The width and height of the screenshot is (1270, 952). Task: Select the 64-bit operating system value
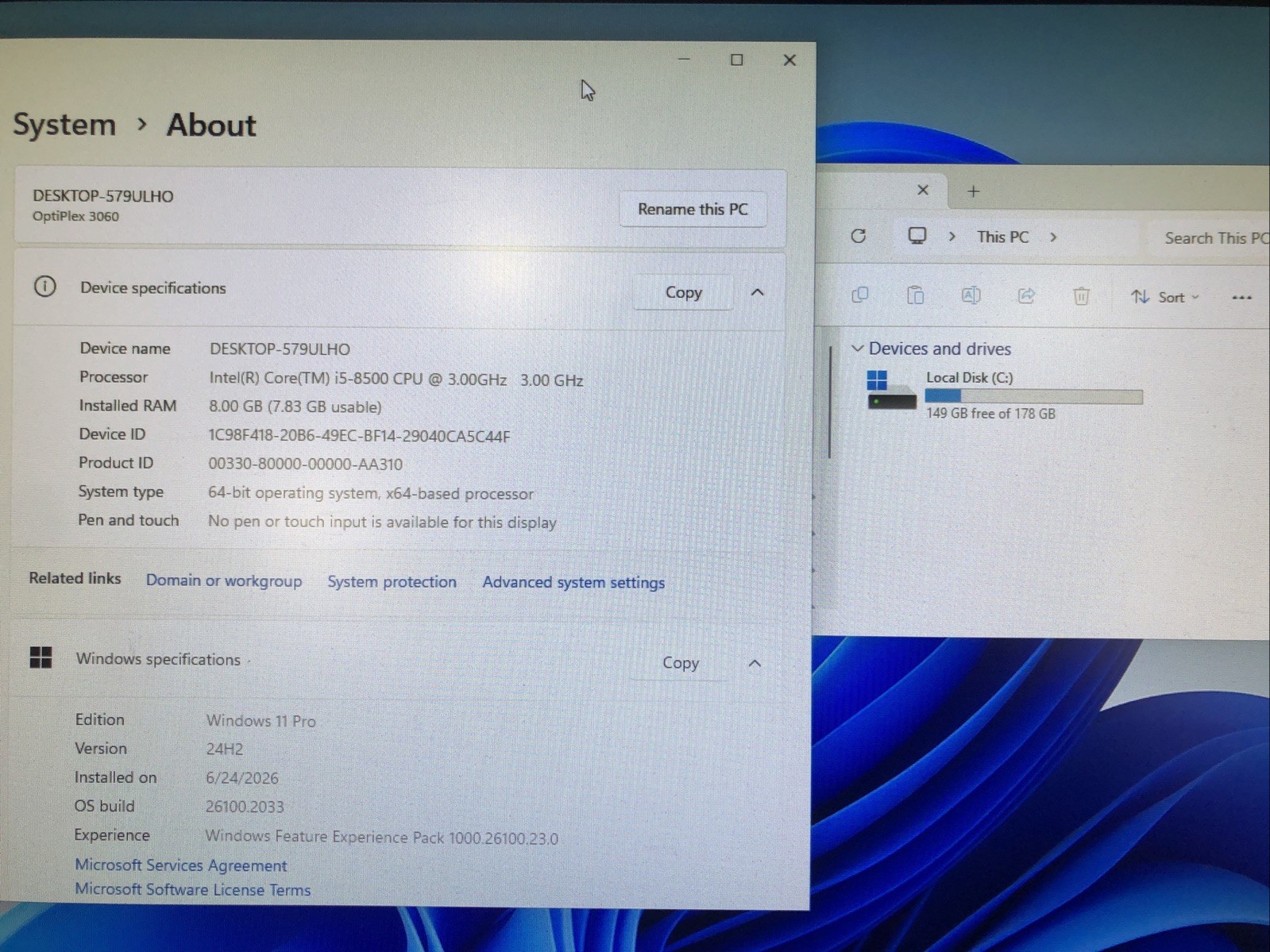click(x=370, y=493)
